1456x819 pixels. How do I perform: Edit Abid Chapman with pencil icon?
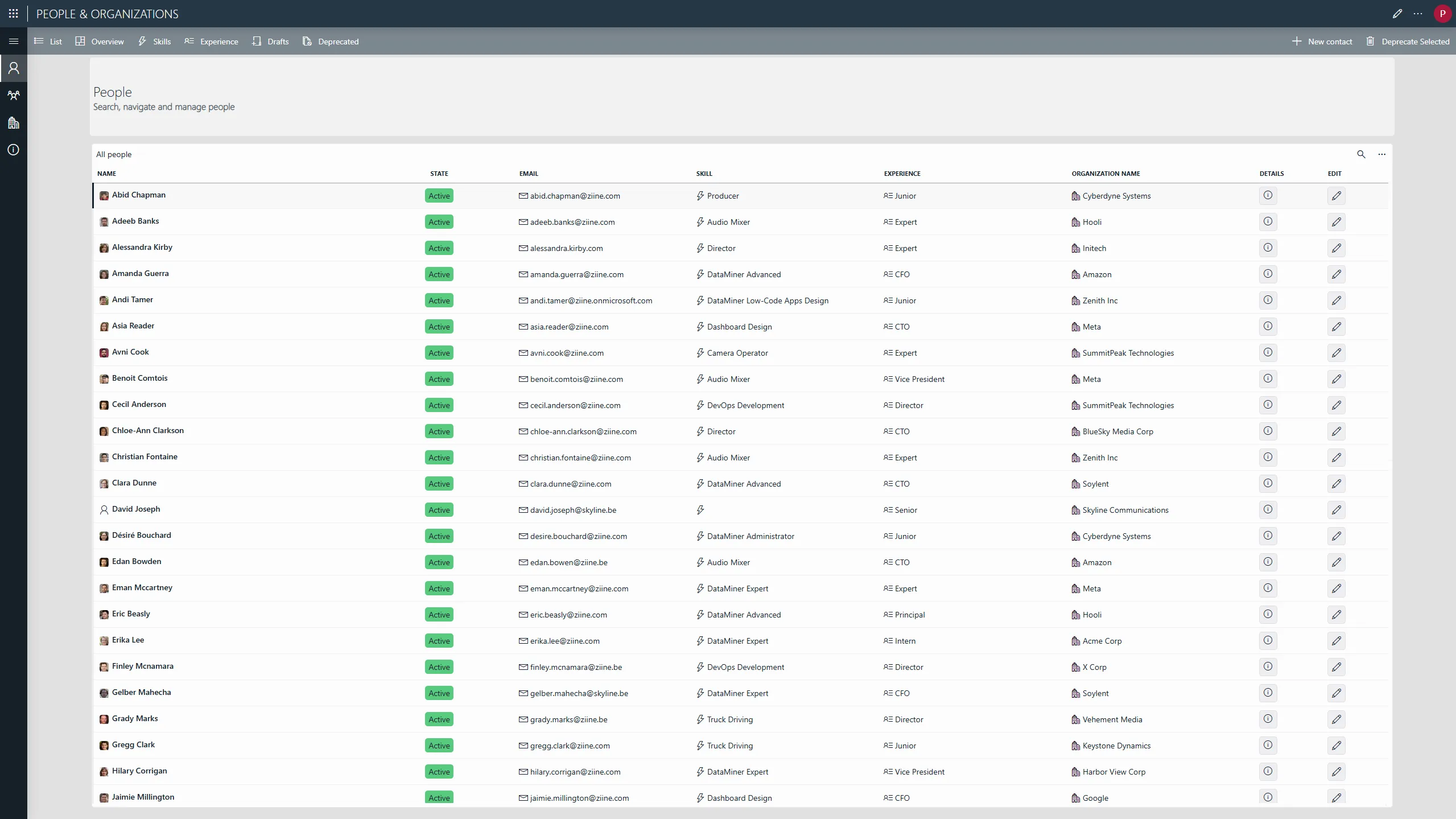1336,196
